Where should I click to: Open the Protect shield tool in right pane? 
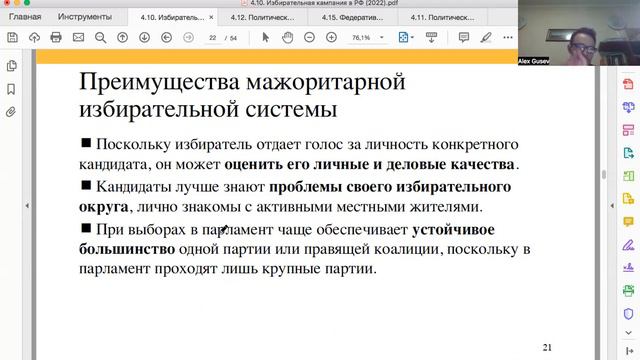628,313
